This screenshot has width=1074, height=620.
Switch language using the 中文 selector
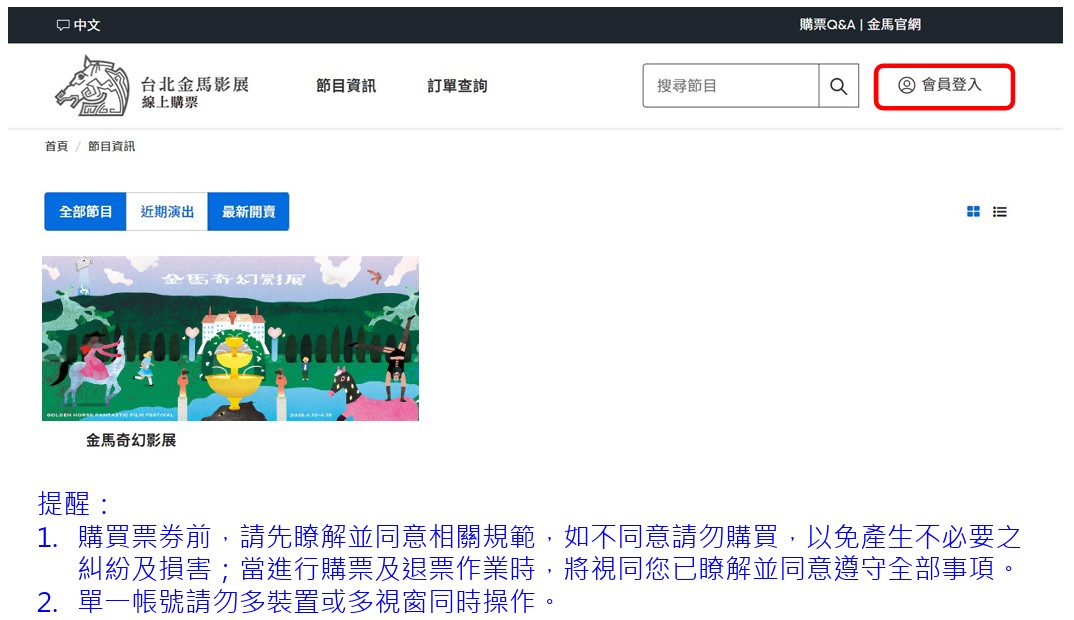[x=87, y=25]
